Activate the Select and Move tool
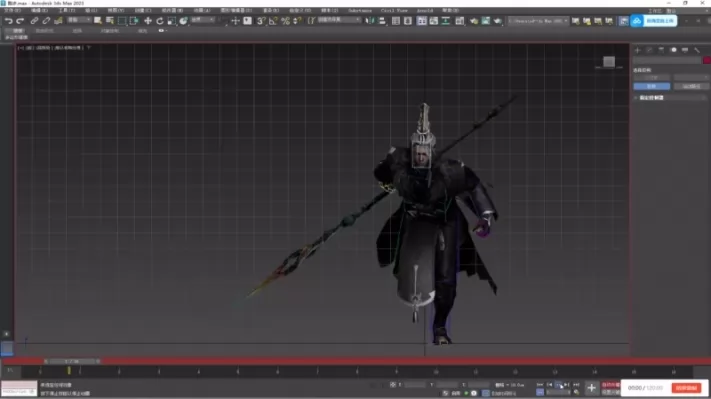This screenshot has height=399, width=711. coord(148,21)
